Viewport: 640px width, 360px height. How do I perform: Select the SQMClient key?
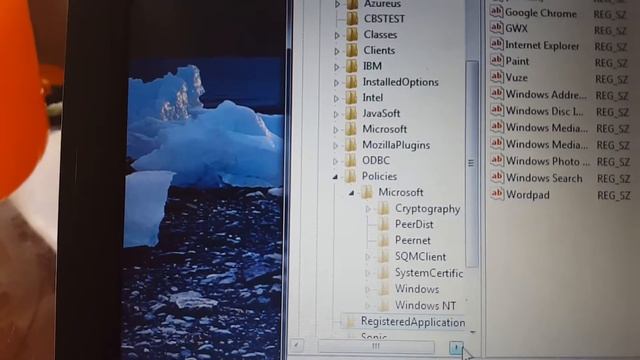point(420,257)
